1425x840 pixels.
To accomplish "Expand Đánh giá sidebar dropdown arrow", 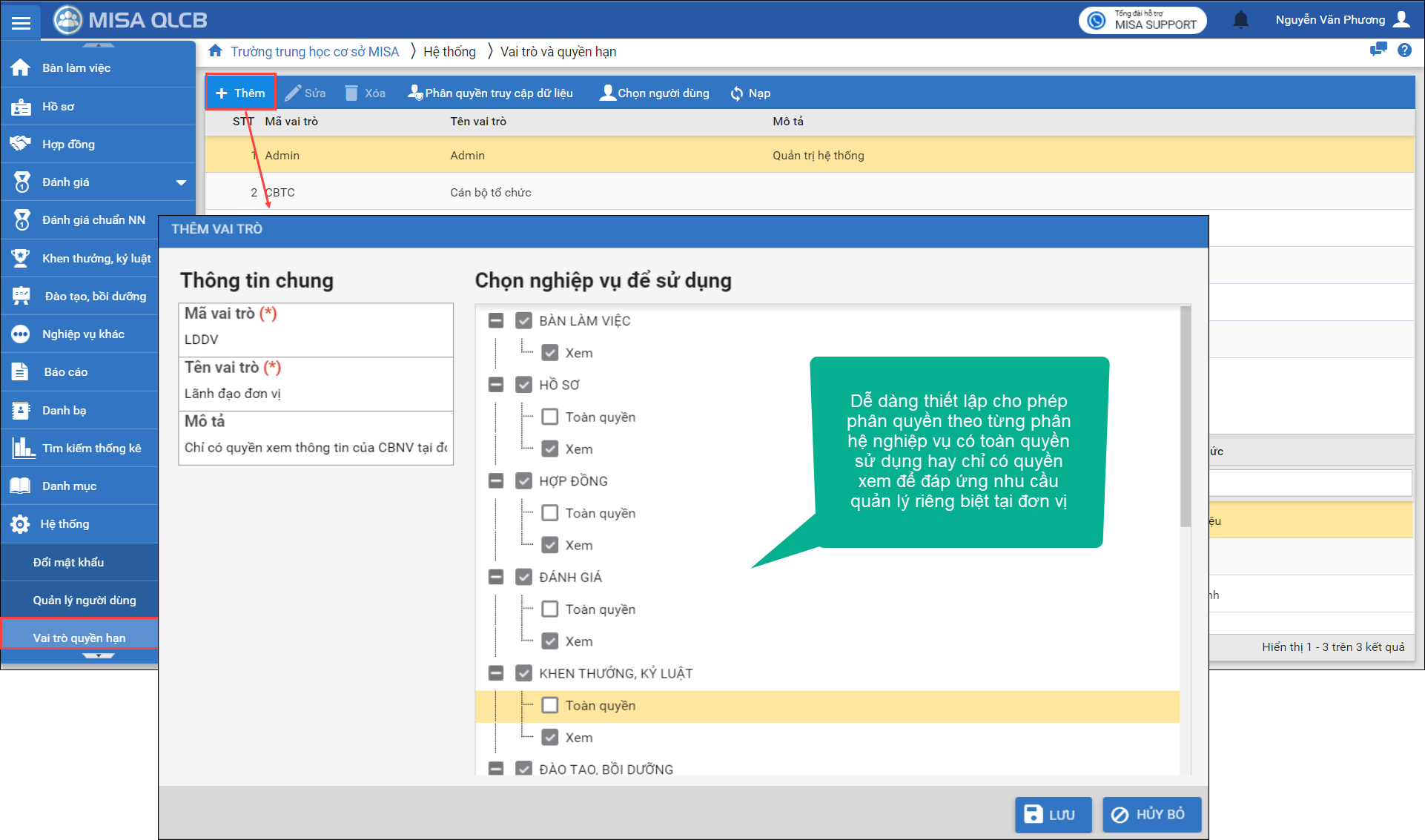I will point(180,182).
